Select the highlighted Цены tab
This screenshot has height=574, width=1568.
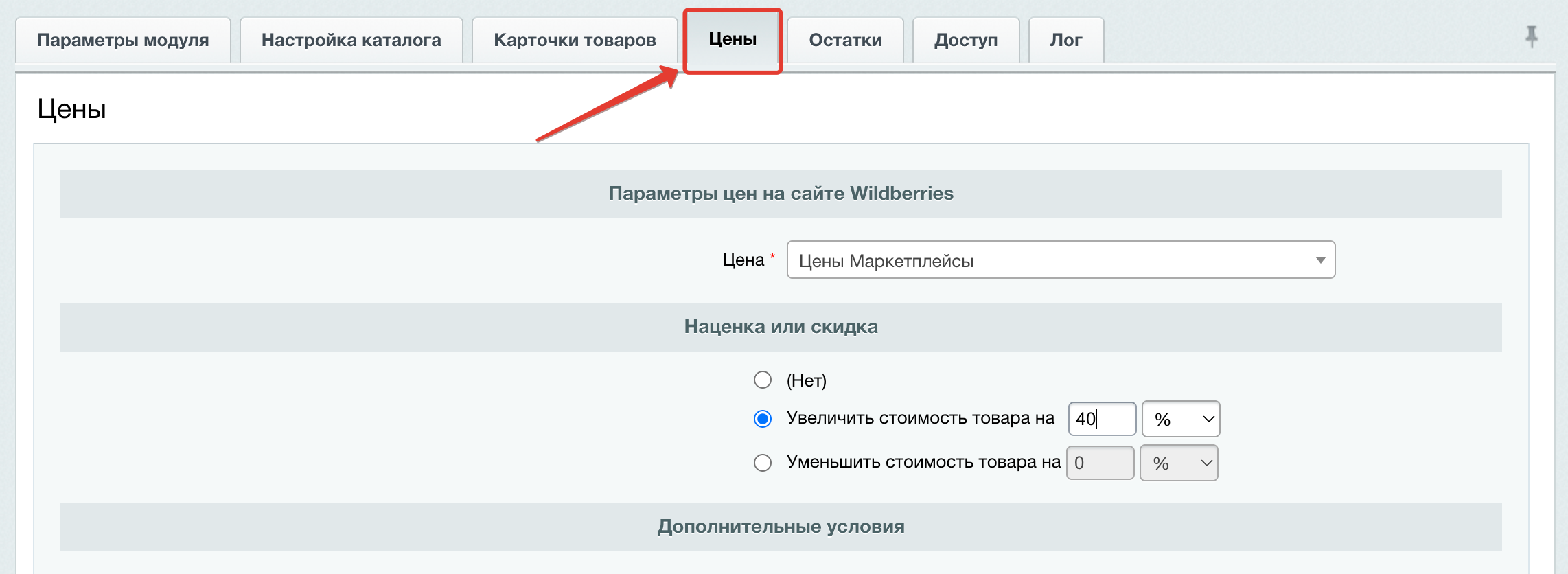tap(733, 39)
